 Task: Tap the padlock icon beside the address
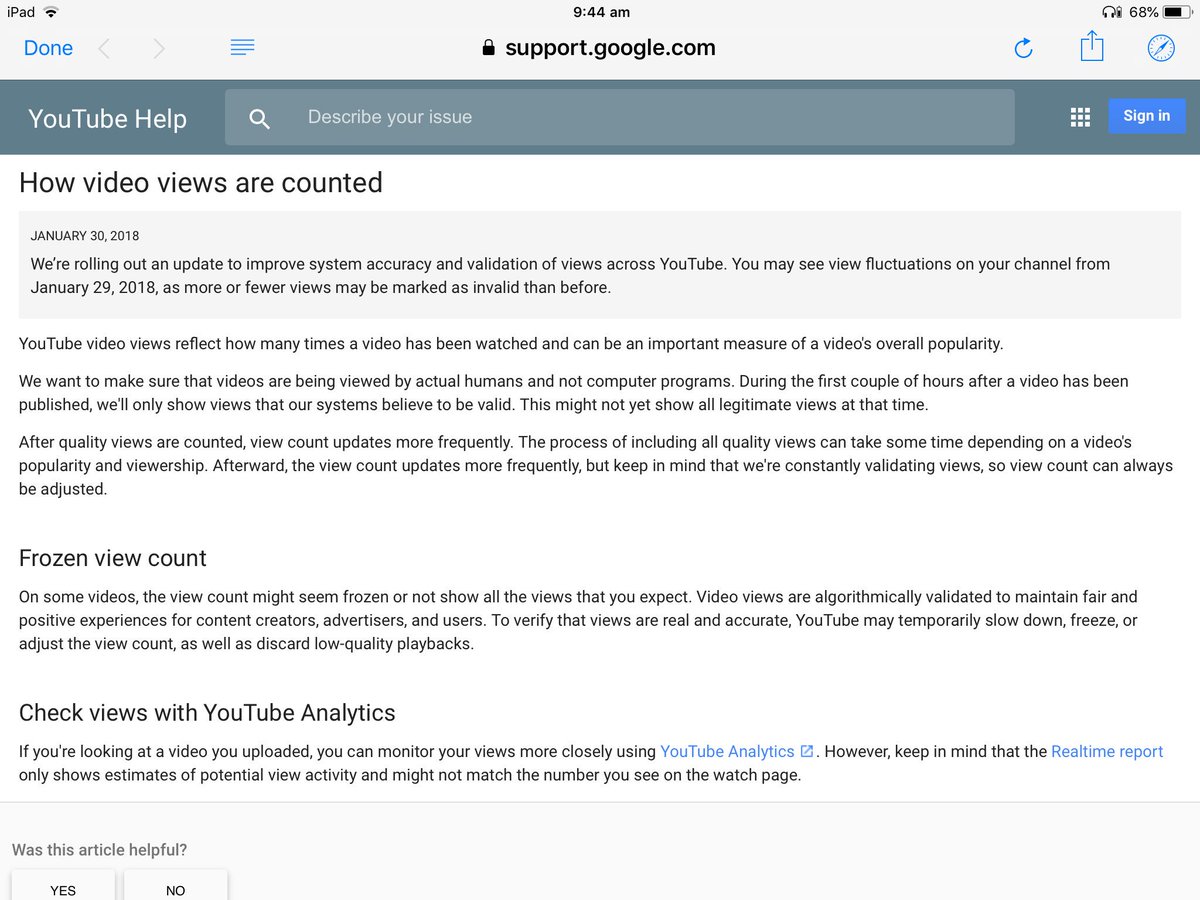coord(489,48)
